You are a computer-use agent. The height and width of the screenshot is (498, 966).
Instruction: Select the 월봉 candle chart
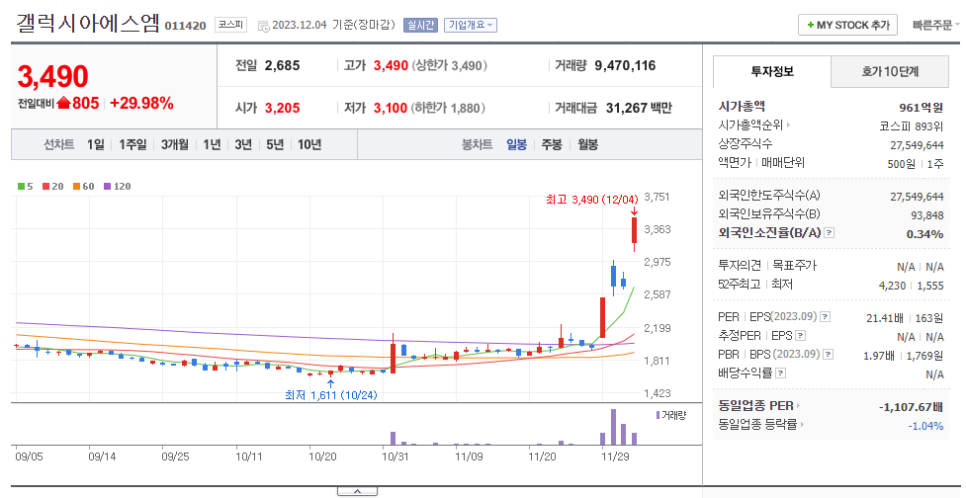coord(587,145)
